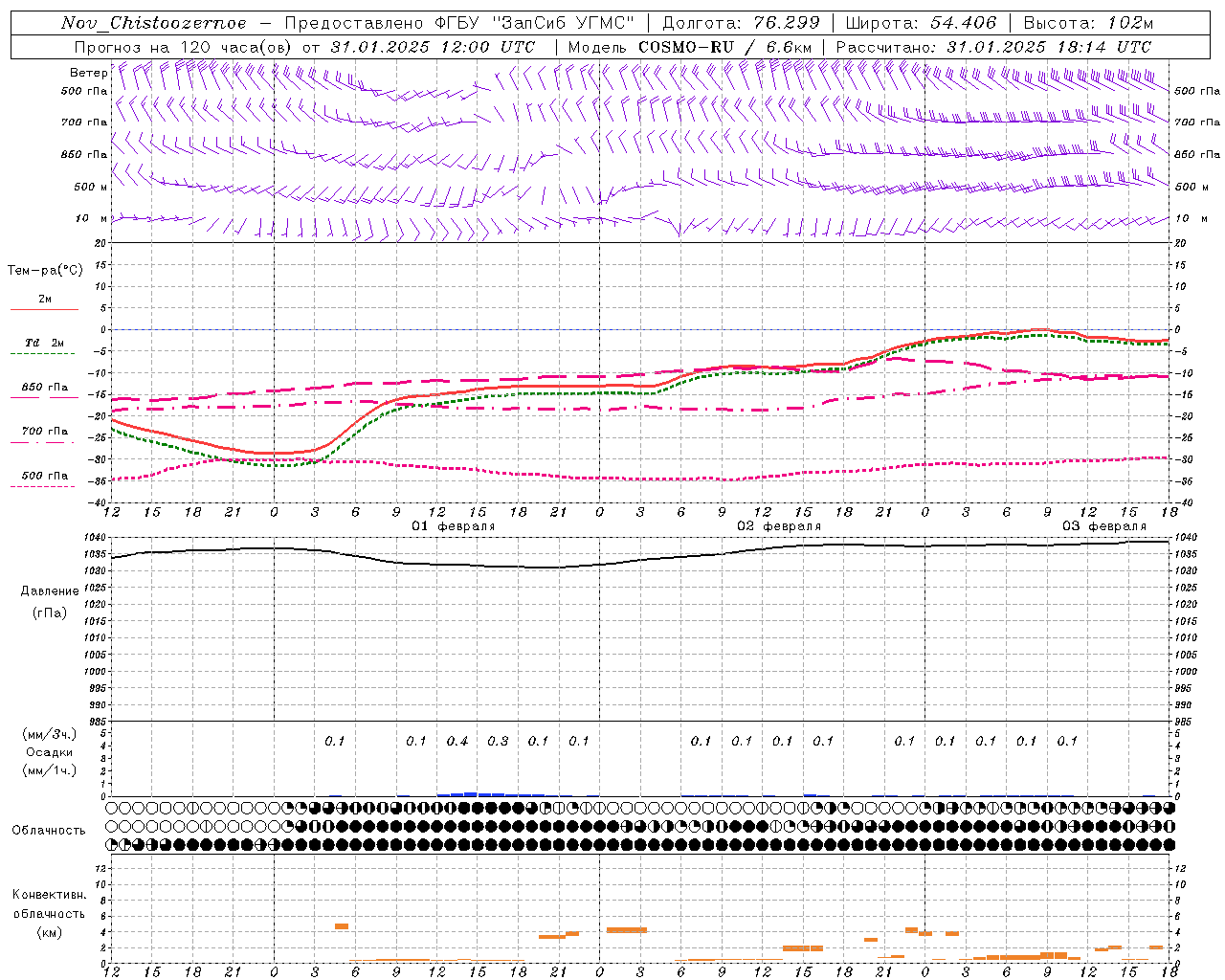Click the 02 февраля date label
Viewport: 1225px width, 980px height.
pyautogui.click(x=779, y=526)
